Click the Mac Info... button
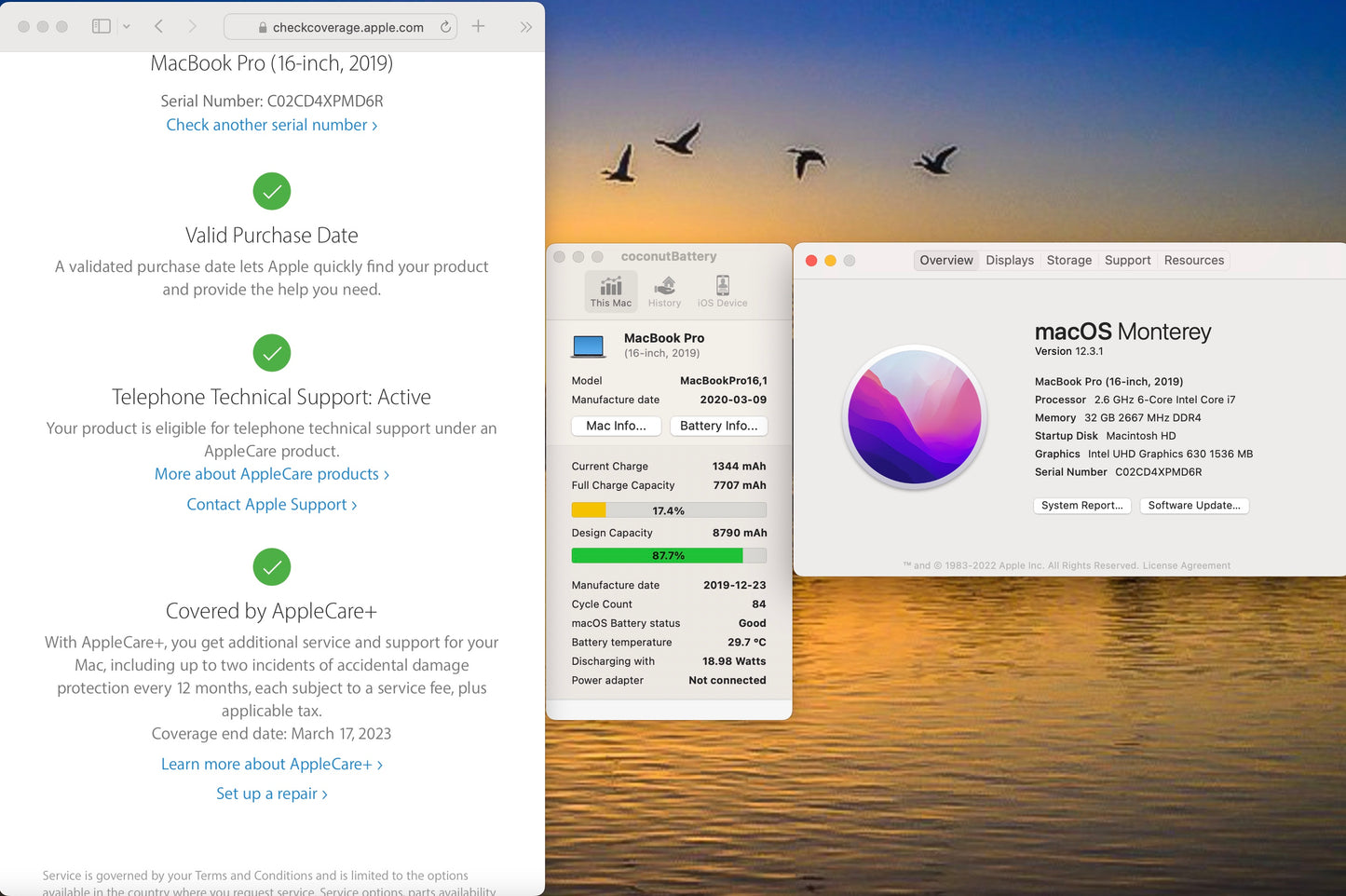 616,426
